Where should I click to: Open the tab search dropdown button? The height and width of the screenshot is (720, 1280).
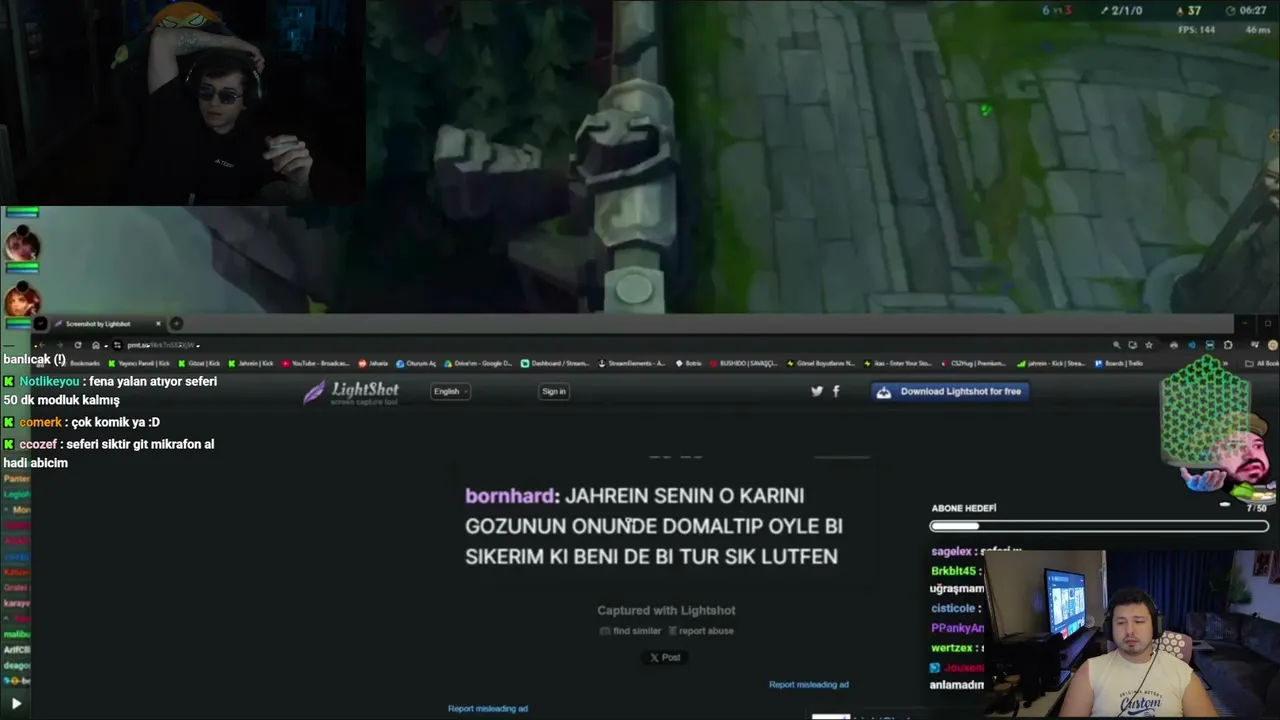40,323
